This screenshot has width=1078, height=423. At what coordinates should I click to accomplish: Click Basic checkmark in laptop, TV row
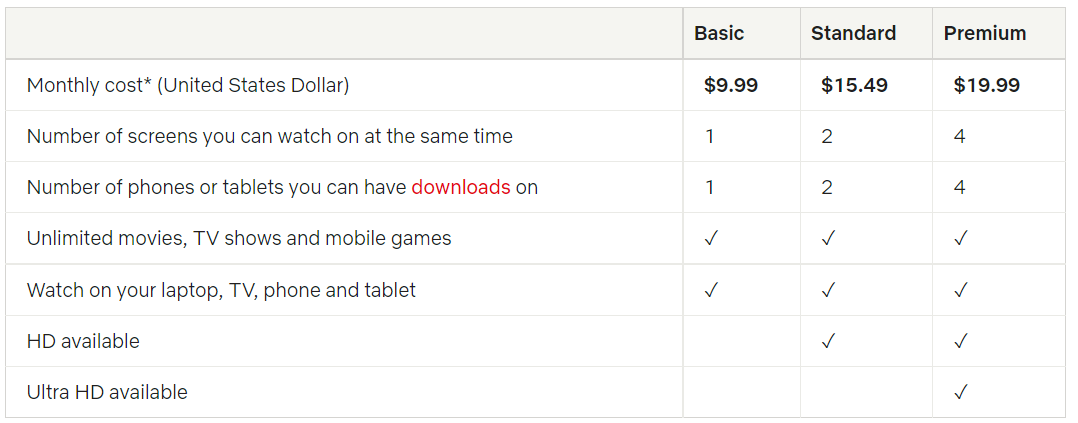click(x=710, y=290)
